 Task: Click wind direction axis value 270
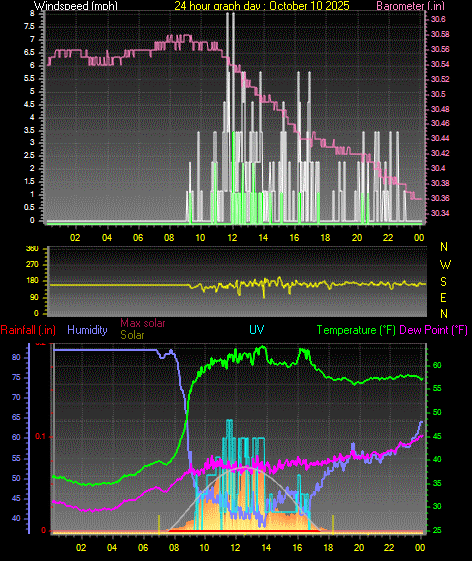click(x=32, y=265)
